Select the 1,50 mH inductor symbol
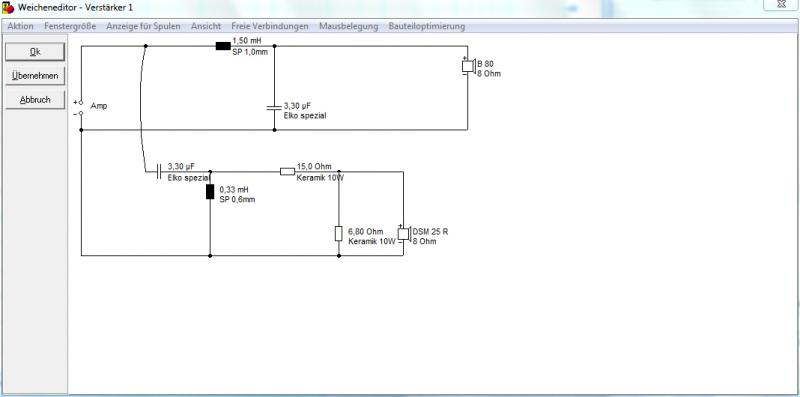This screenshot has width=800, height=397. [223, 46]
